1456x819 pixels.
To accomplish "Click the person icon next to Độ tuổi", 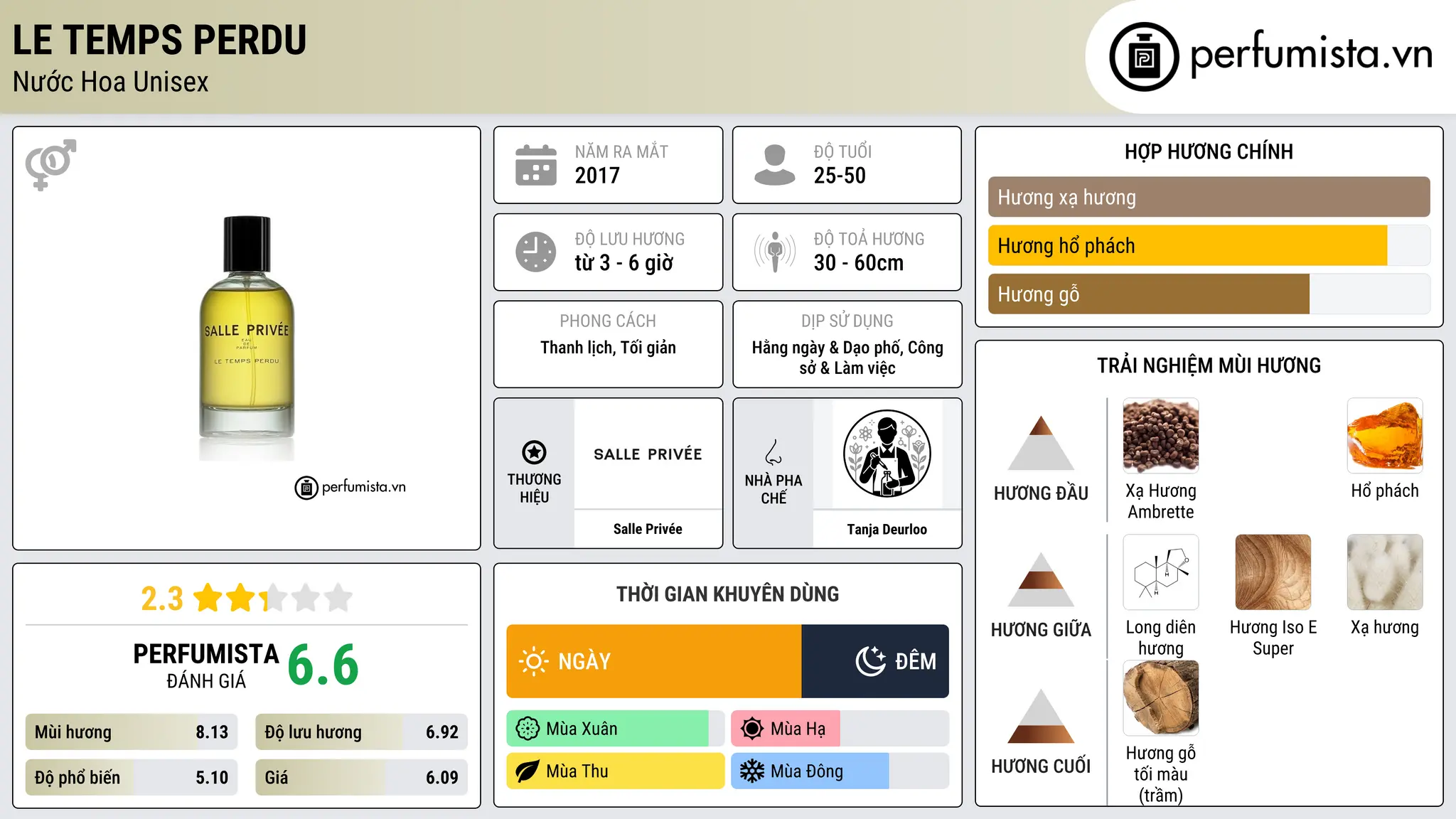I will click(774, 165).
